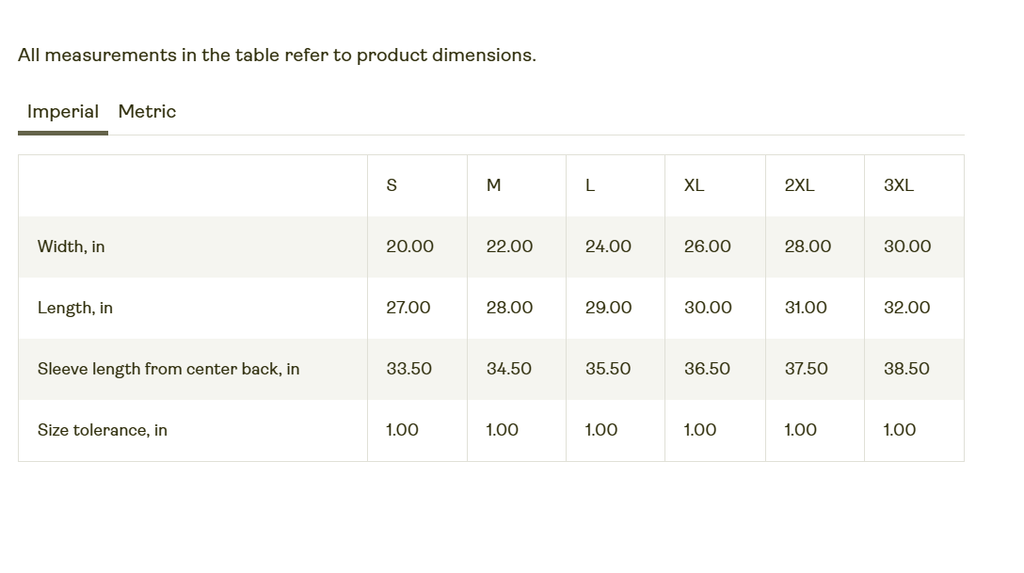
Task: Click the L size column header
Action: click(x=590, y=185)
